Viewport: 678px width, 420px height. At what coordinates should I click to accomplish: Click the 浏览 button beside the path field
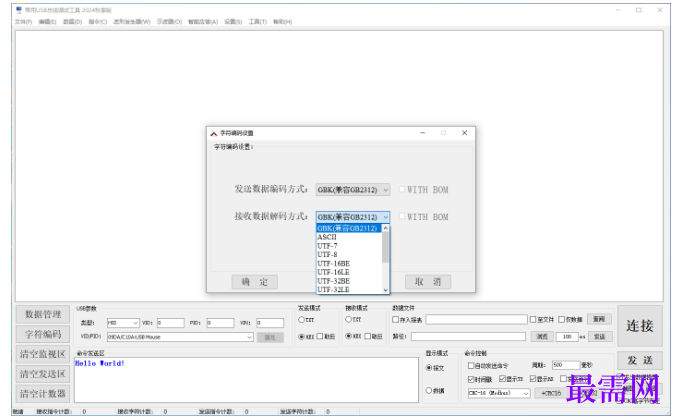pos(542,336)
